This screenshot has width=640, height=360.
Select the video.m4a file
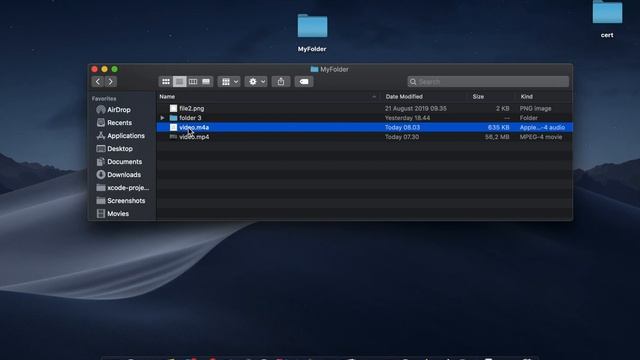pos(364,127)
